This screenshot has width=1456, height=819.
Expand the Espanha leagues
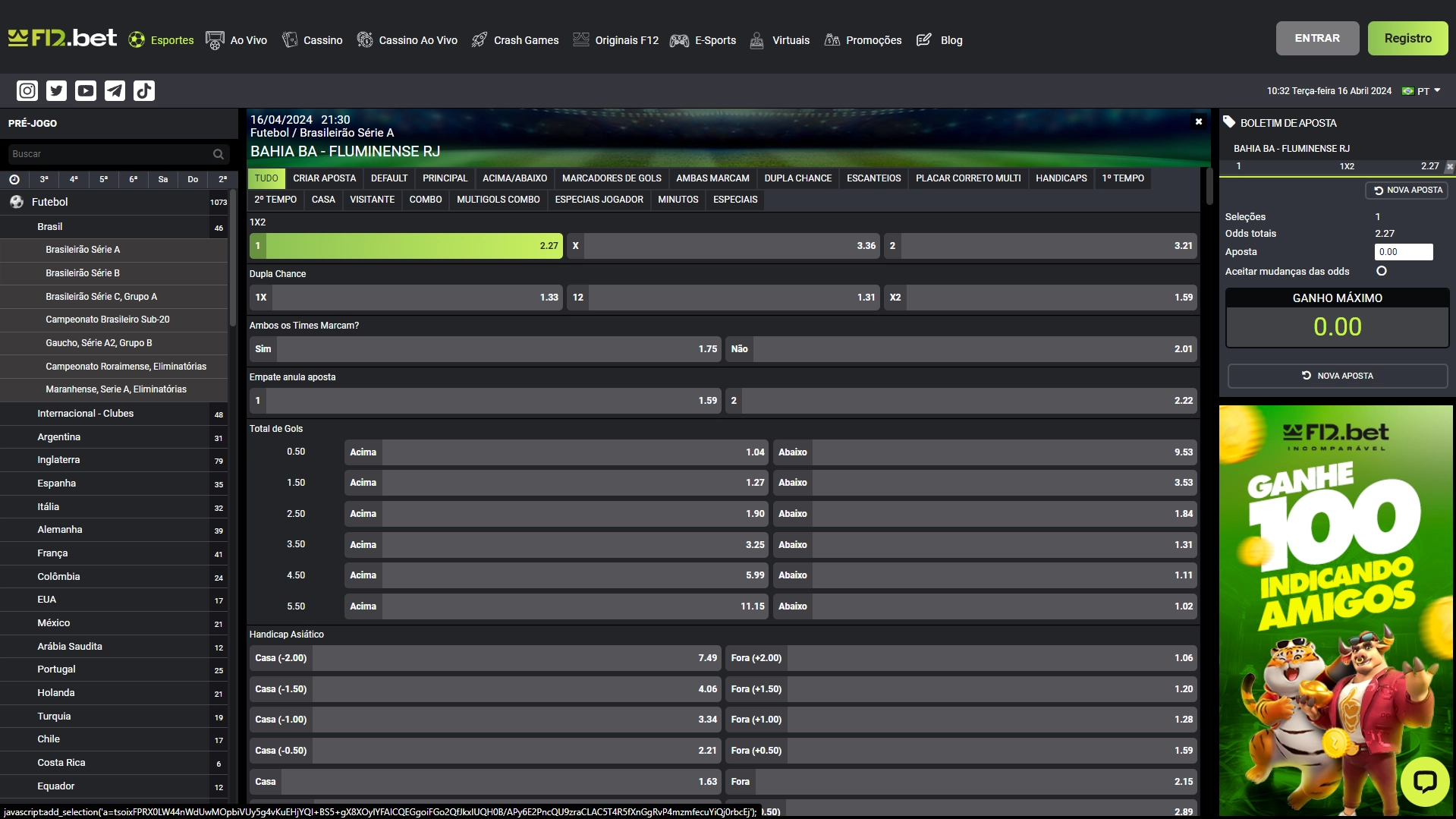114,484
